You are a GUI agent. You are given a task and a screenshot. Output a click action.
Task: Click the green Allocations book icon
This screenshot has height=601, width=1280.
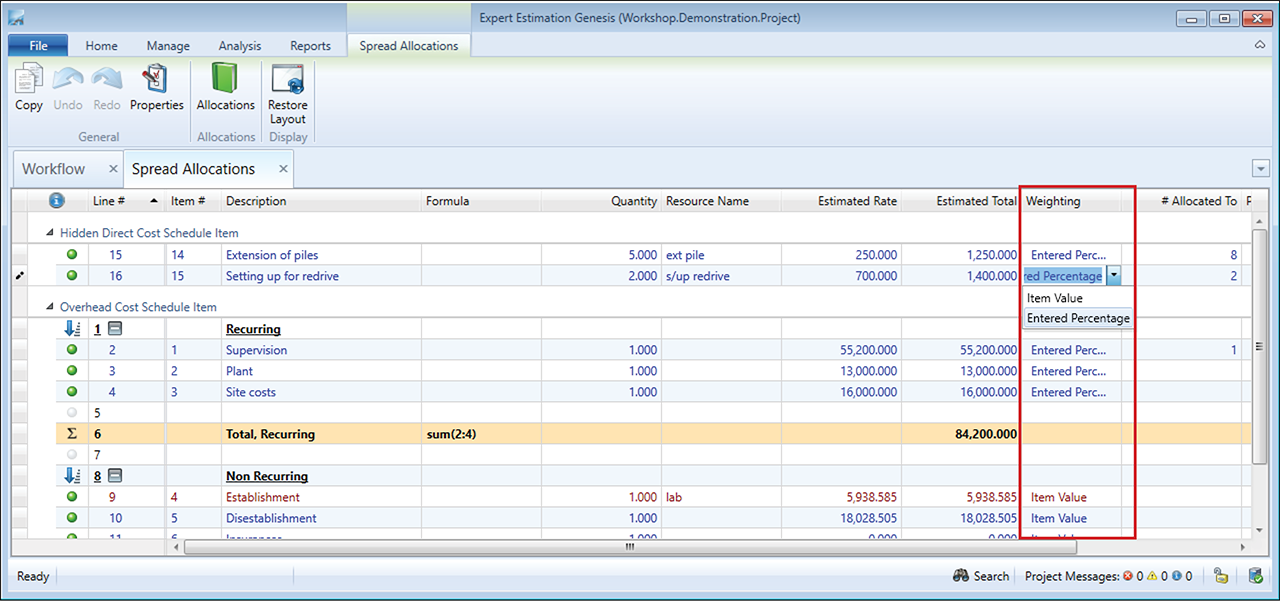click(x=225, y=80)
